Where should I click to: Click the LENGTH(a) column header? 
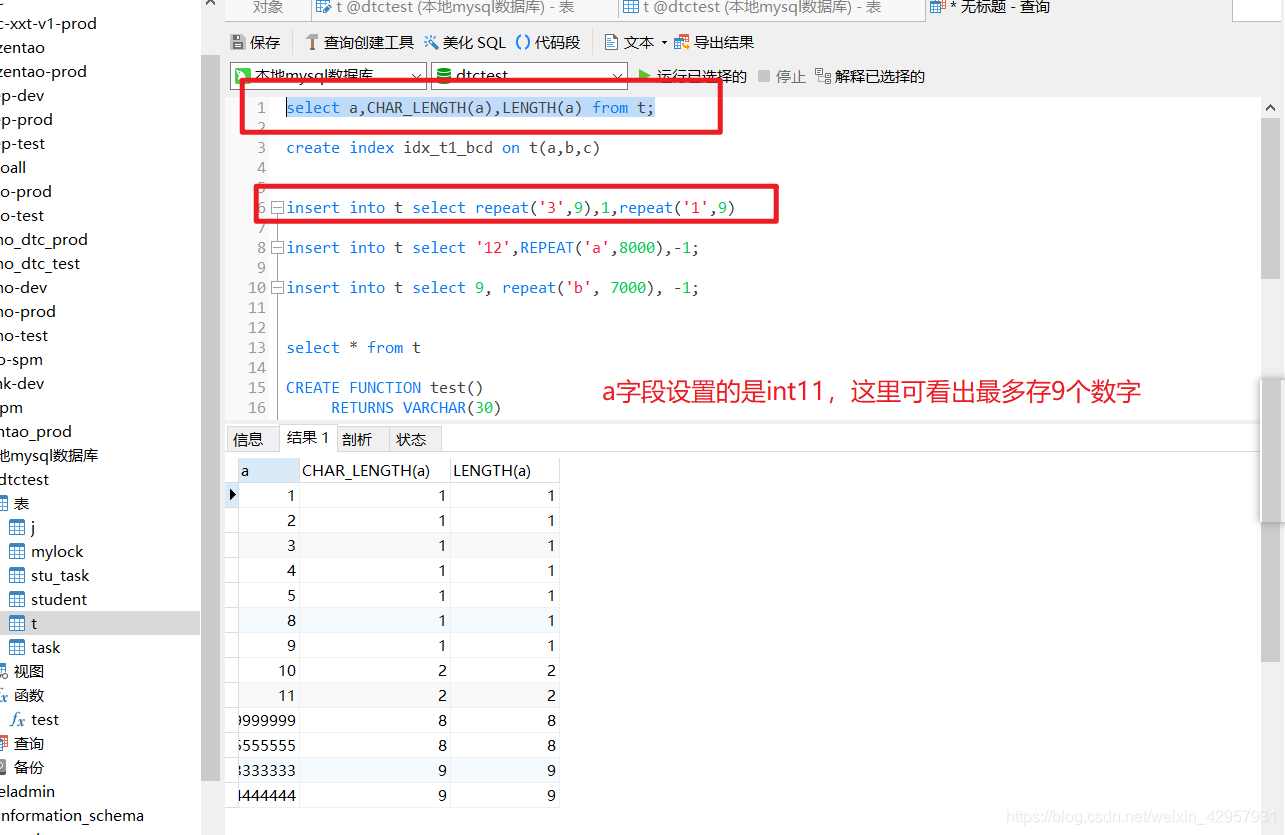(505, 470)
